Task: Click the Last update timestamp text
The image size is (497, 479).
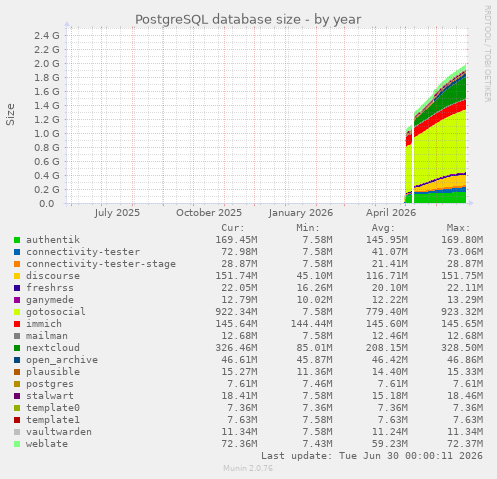Action: point(372,456)
